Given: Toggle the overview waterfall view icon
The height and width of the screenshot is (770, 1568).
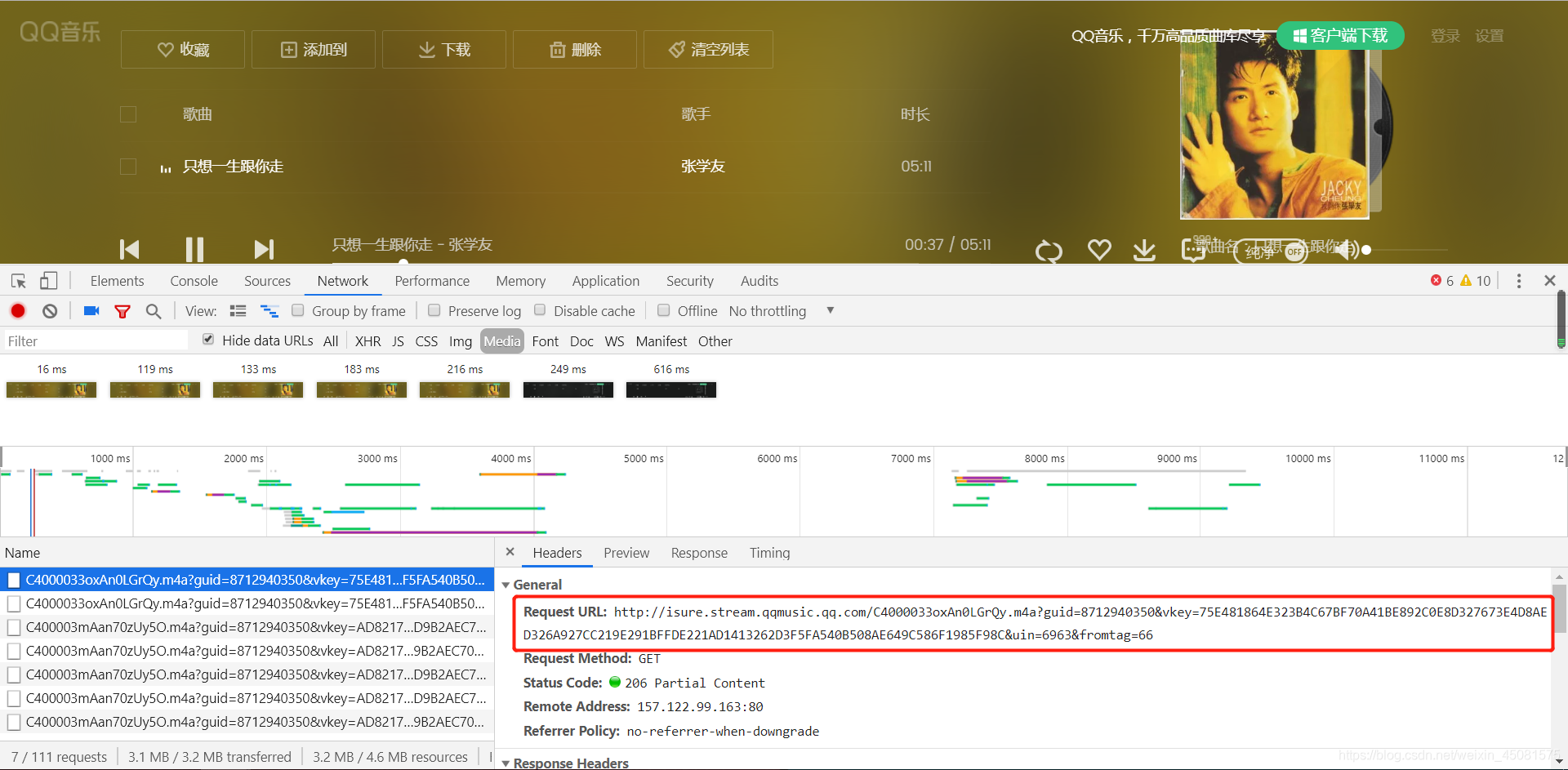Looking at the screenshot, I should coord(269,311).
